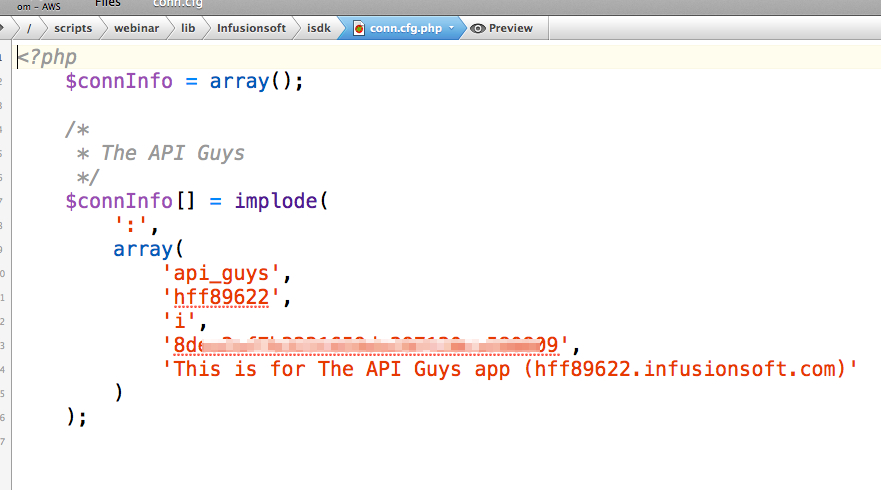The image size is (881, 490).
Task: Select the lib breadcrumb segment
Action: coord(188,28)
